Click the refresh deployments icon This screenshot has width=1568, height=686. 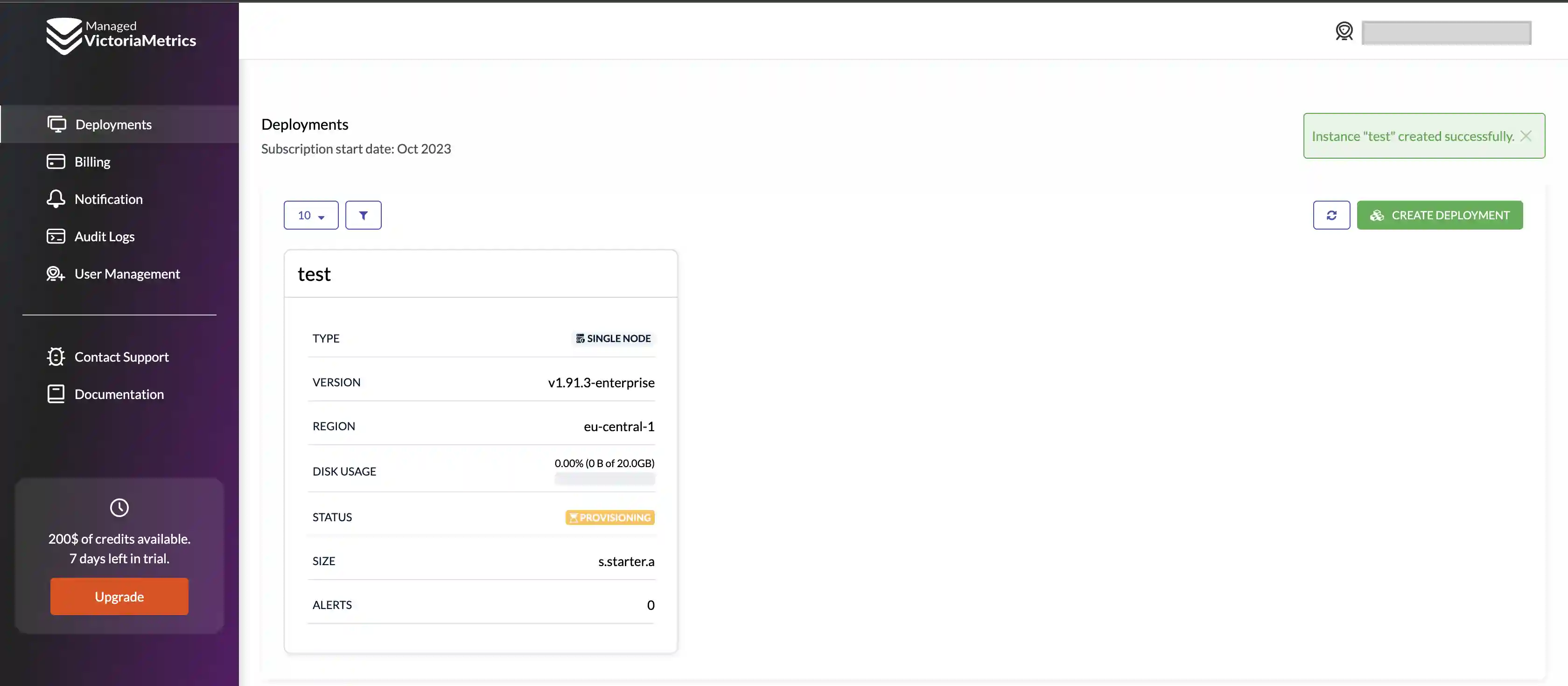1331,215
